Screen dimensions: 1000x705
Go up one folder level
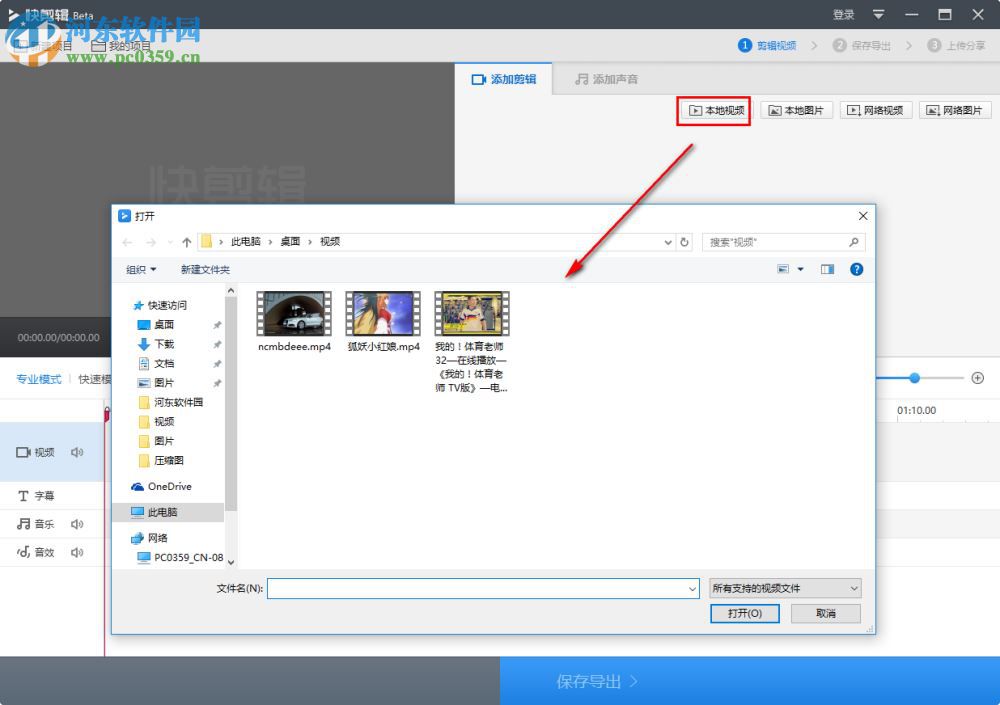pos(186,242)
